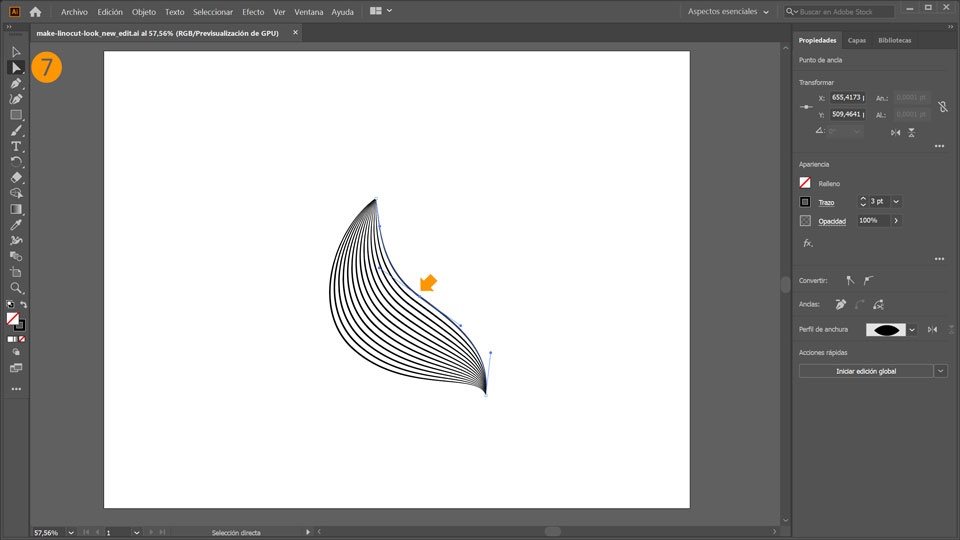This screenshot has height=540, width=960.
Task: Flip the width profile along path
Action: 932,329
